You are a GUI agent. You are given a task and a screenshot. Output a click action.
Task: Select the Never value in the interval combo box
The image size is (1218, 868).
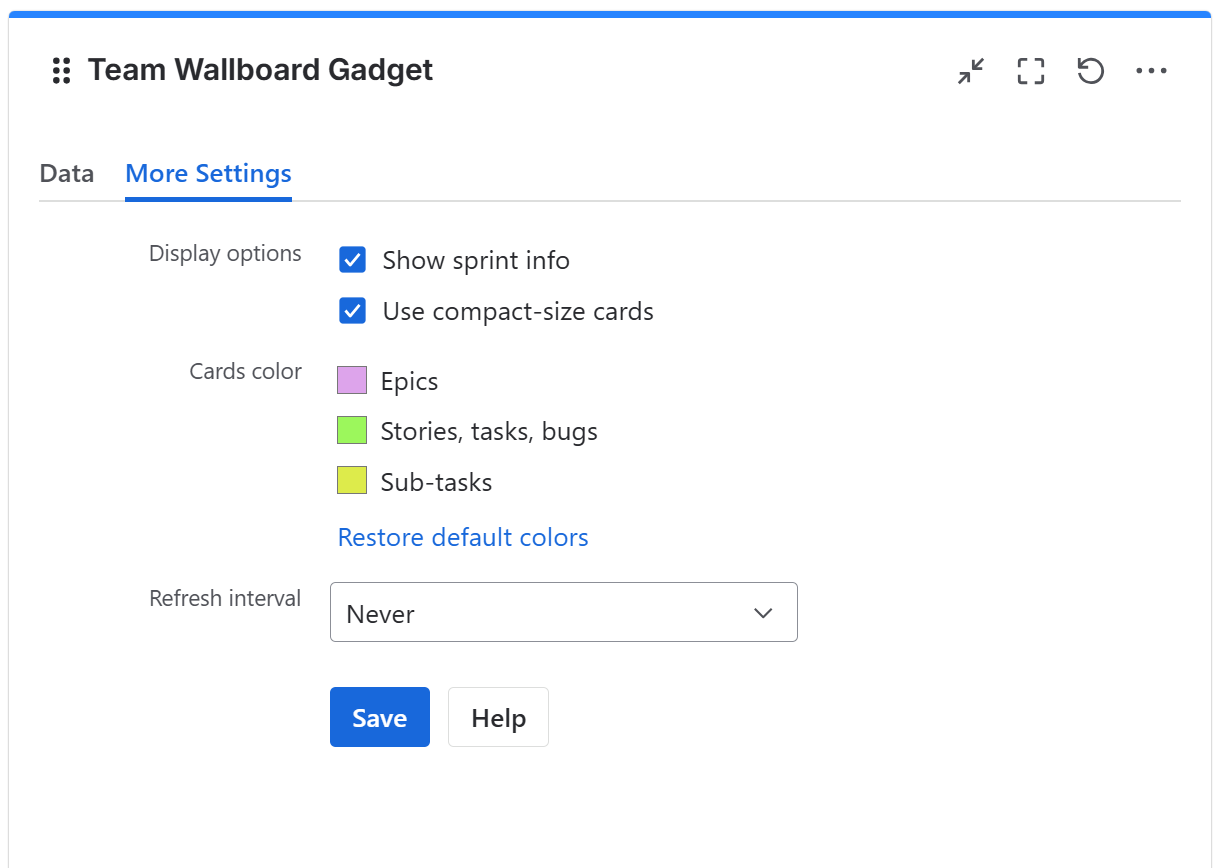(563, 612)
